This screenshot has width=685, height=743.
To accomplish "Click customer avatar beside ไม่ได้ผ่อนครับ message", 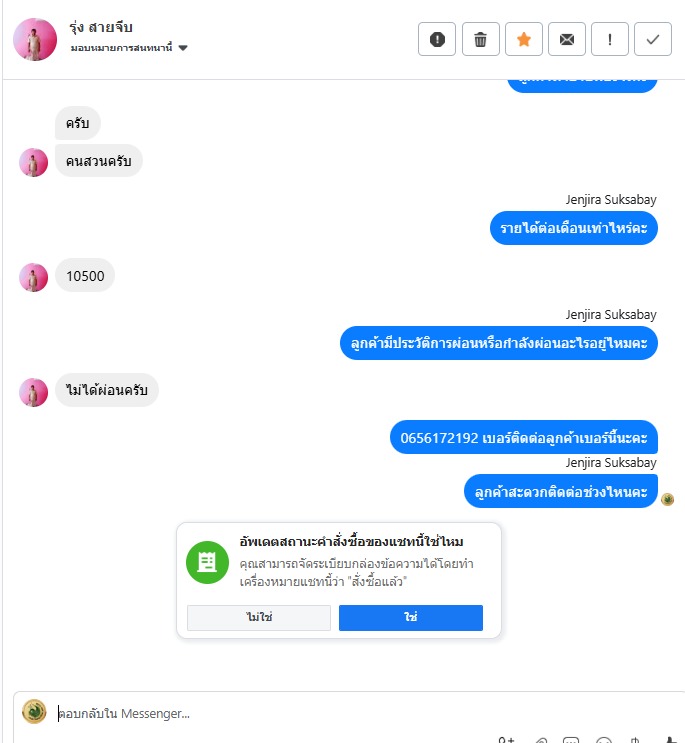I will click(x=33, y=392).
